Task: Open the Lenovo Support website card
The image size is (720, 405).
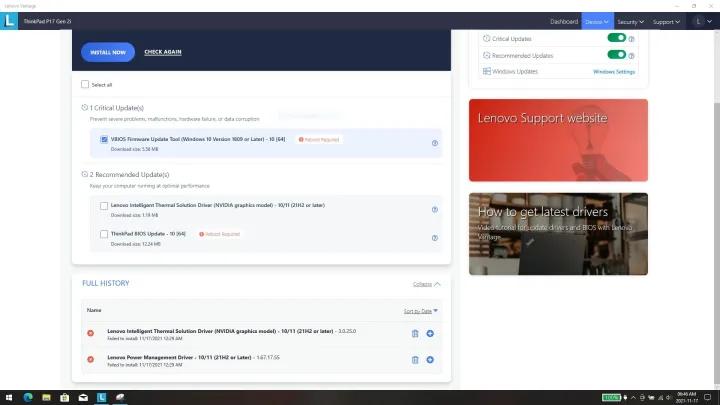Action: [x=558, y=140]
